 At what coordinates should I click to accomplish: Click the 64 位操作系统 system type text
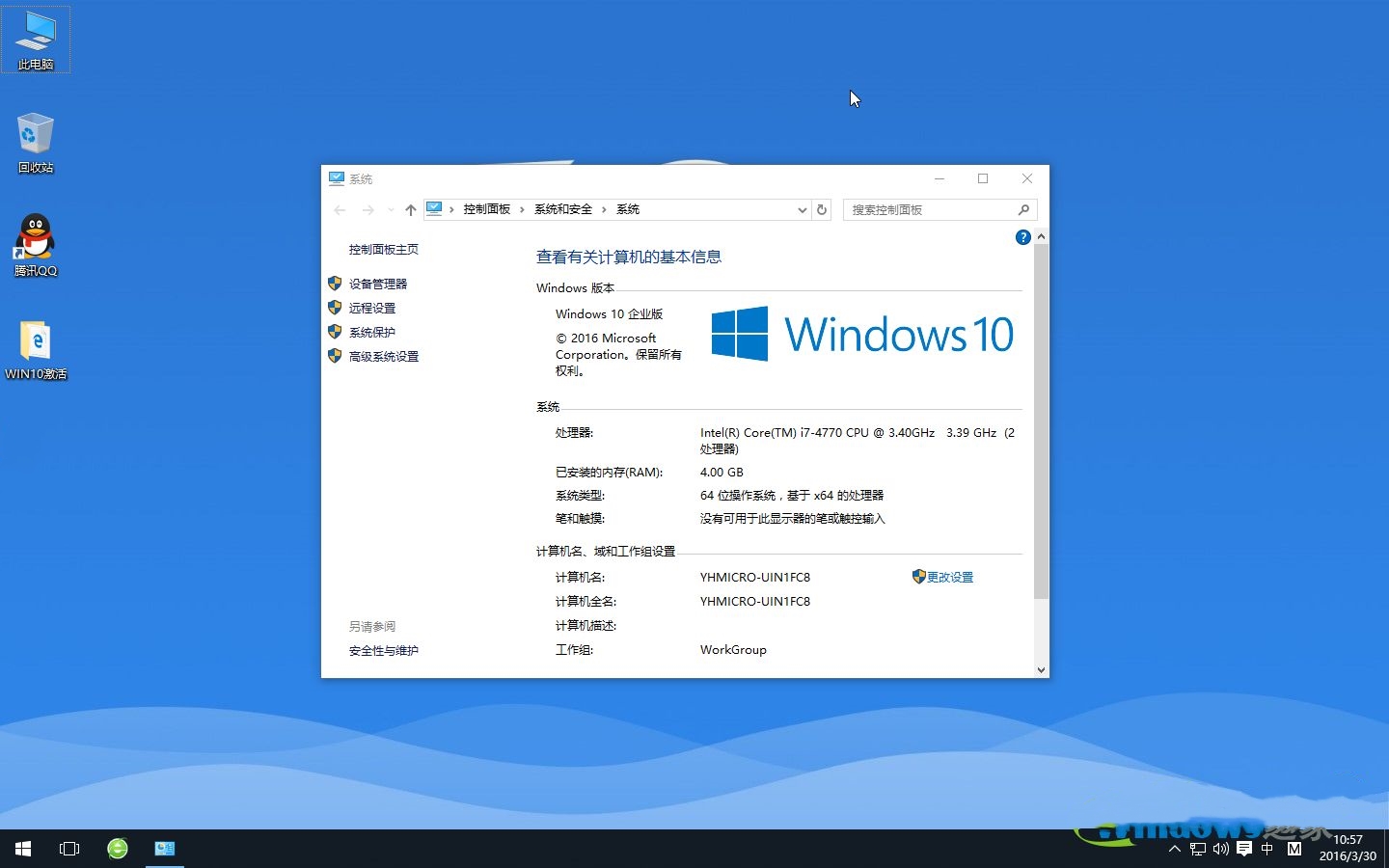tap(791, 495)
